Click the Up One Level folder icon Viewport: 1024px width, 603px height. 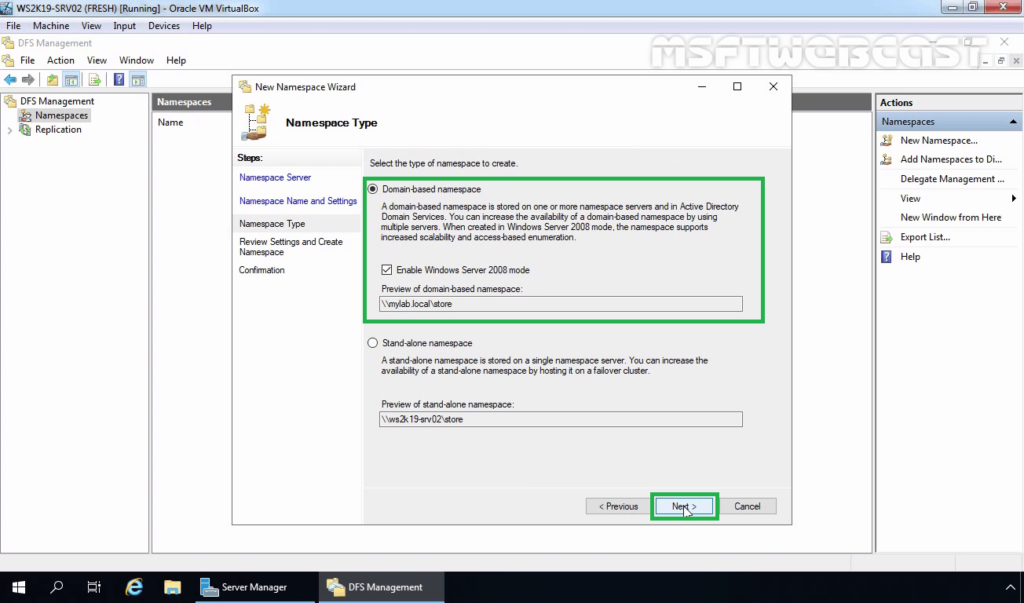52,80
